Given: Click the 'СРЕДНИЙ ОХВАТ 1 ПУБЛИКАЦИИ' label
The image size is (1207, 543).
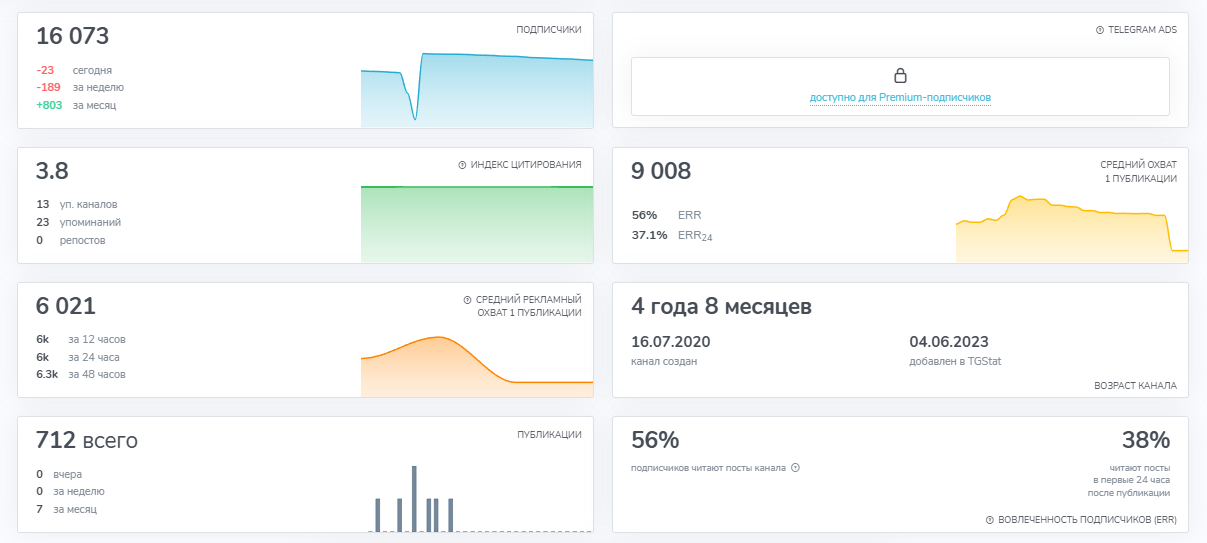Looking at the screenshot, I should (1138, 171).
